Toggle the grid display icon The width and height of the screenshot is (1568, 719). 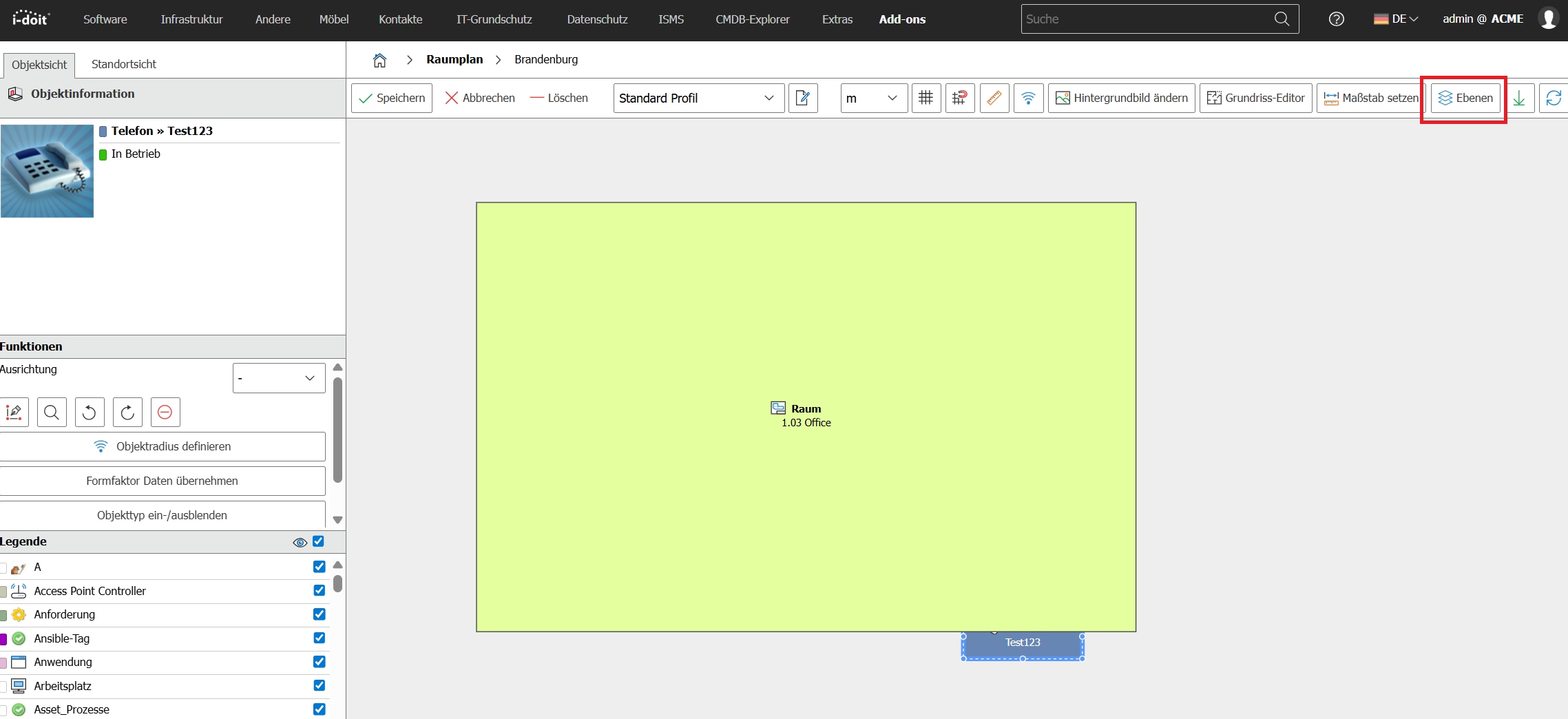926,98
